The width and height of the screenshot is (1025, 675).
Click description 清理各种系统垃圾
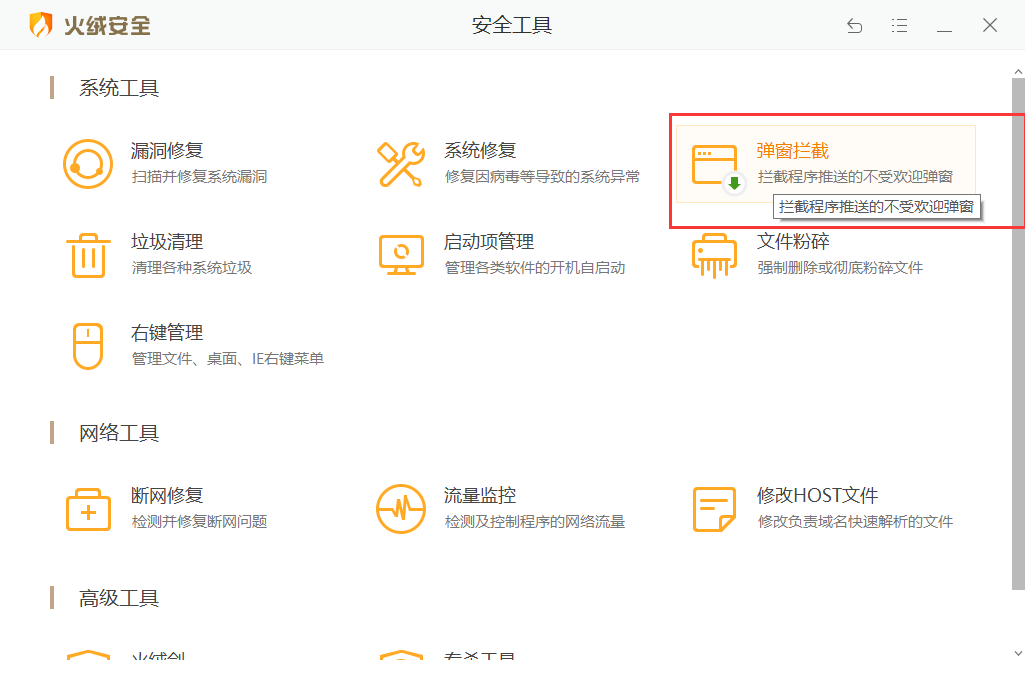(192, 268)
